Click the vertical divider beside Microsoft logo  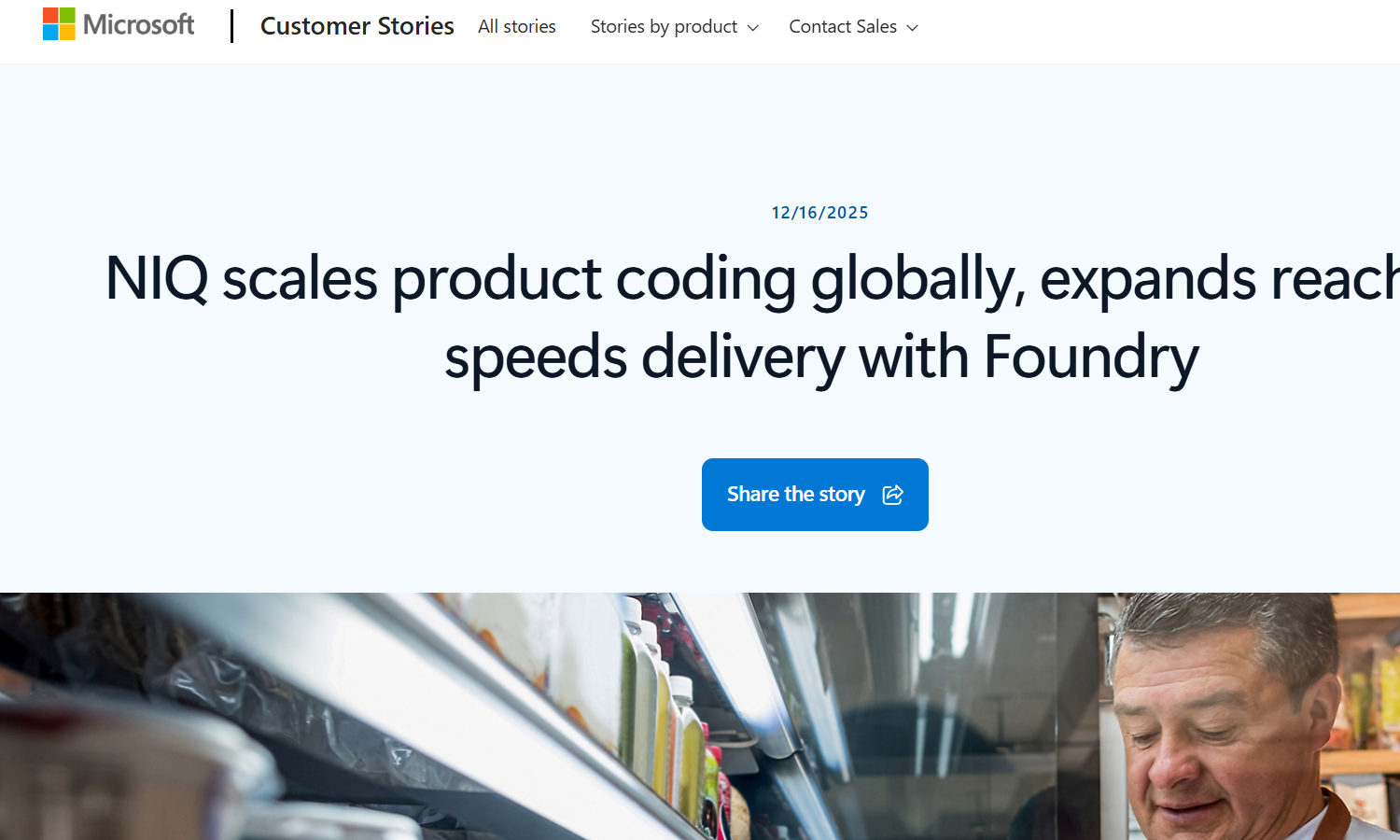tap(231, 26)
